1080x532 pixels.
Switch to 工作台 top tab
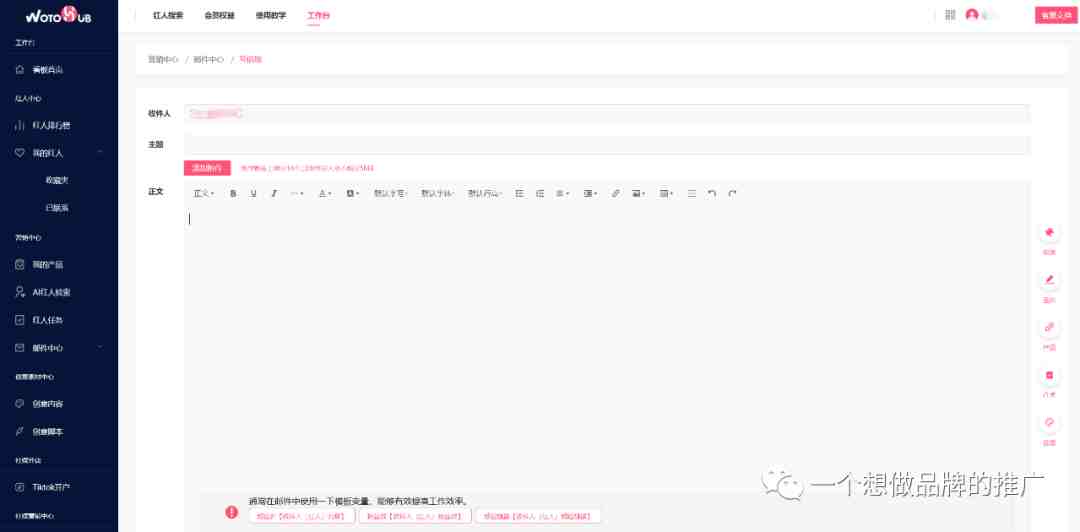[x=318, y=15]
